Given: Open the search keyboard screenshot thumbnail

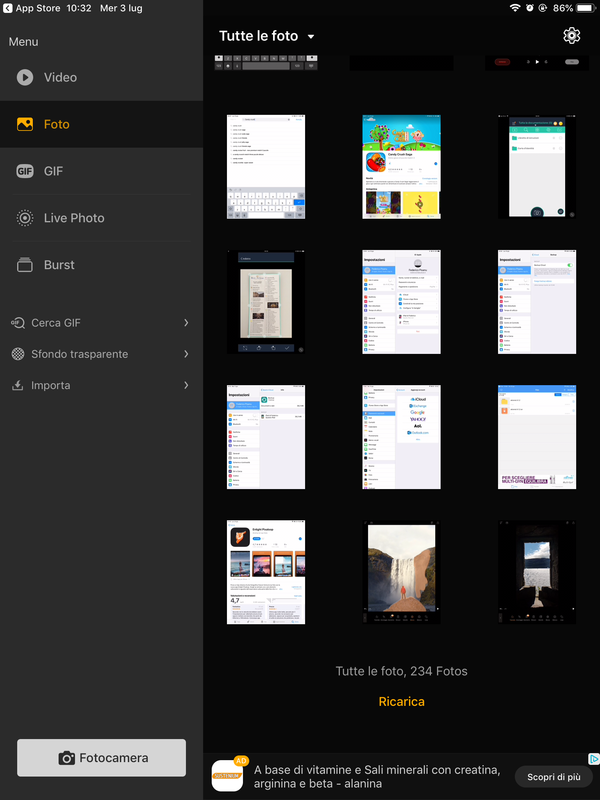Looking at the screenshot, I should (266, 166).
